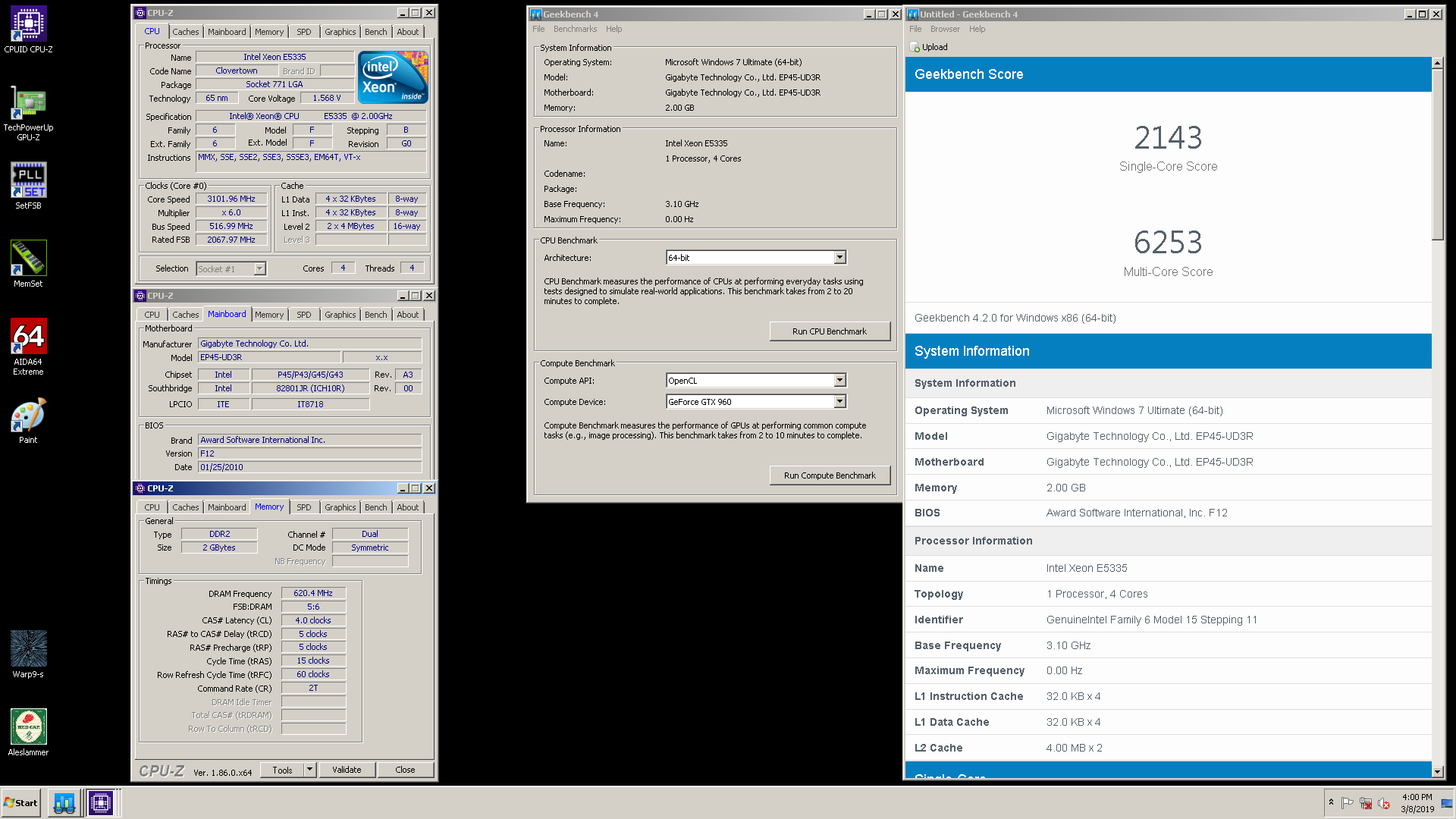Click the Close button at bottom of CPU-Z

coord(405,770)
